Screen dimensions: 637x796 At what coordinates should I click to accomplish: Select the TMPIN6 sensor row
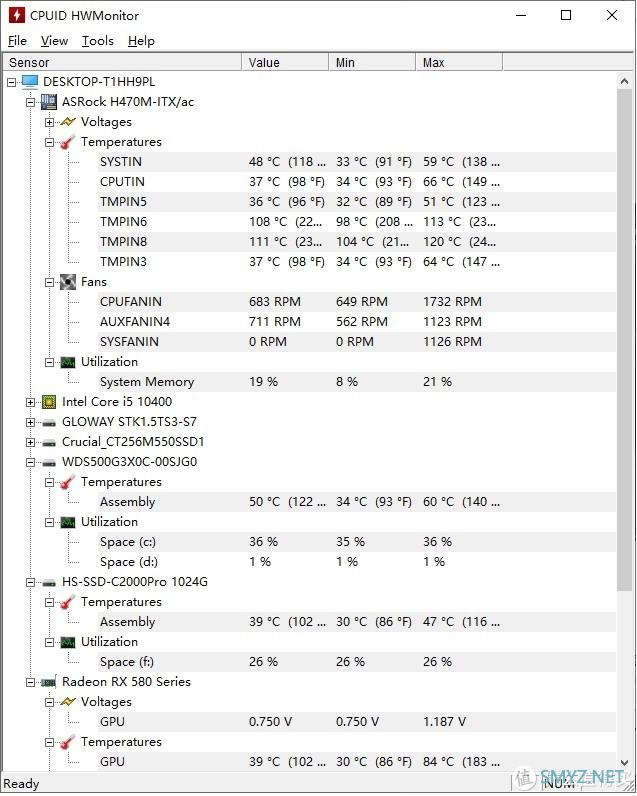pyautogui.click(x=355, y=222)
